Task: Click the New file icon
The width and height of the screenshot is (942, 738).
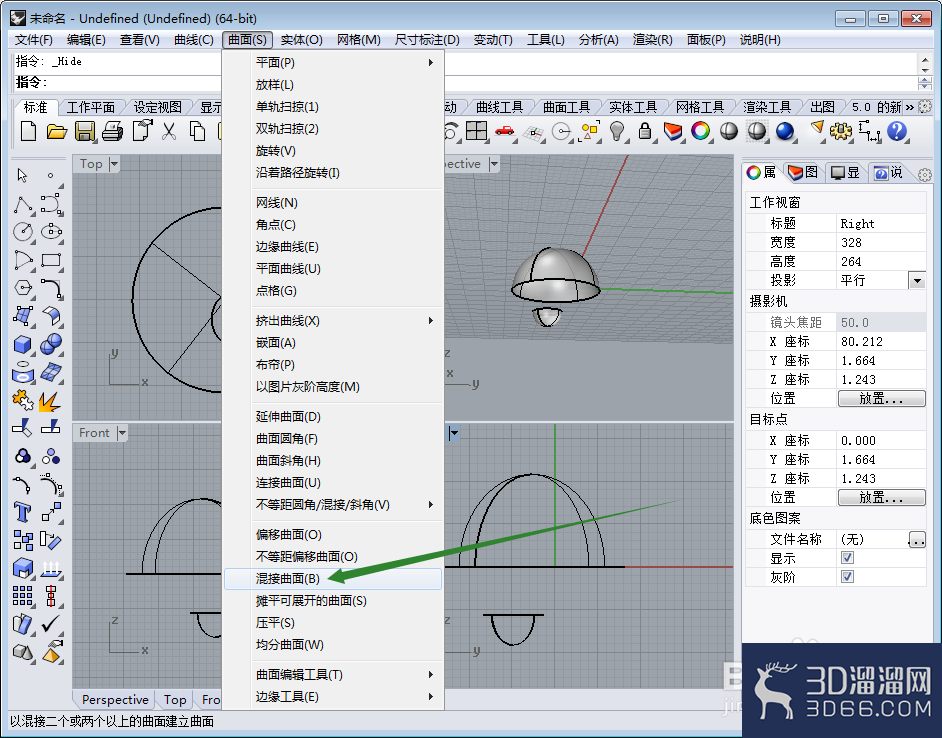Action: (28, 130)
